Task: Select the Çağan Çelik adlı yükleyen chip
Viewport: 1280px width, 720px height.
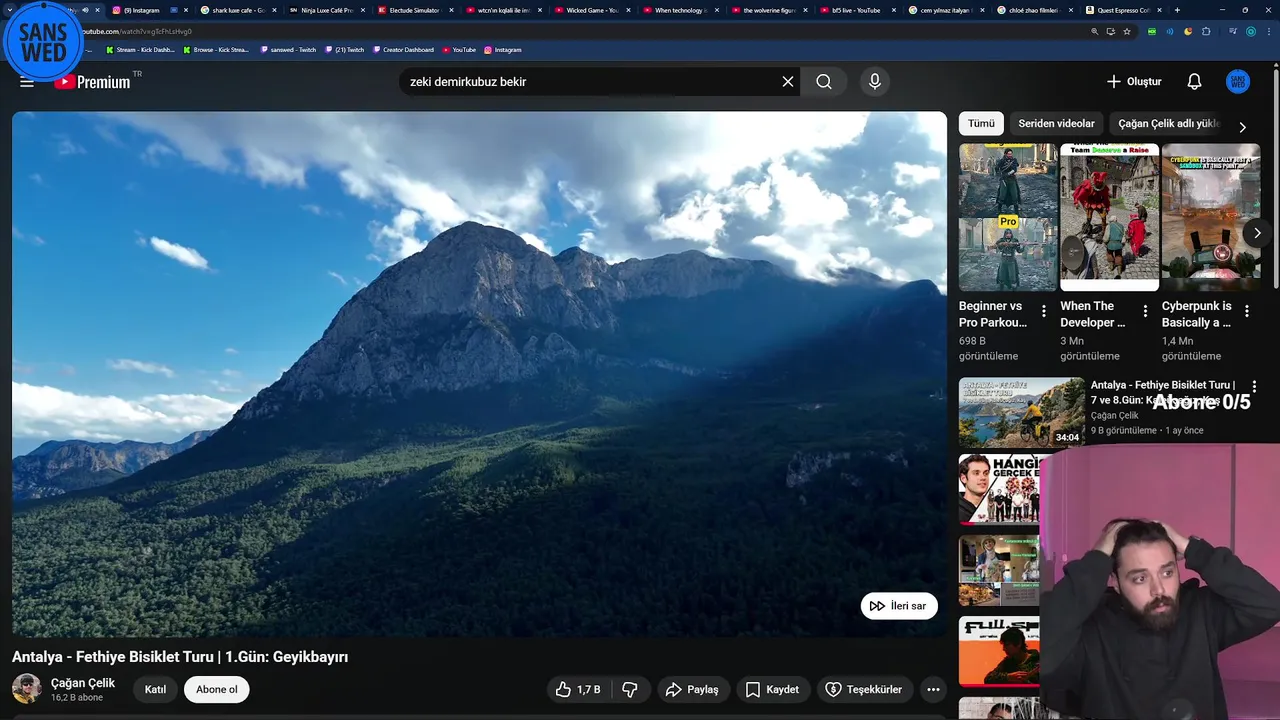Action: (x=1169, y=123)
